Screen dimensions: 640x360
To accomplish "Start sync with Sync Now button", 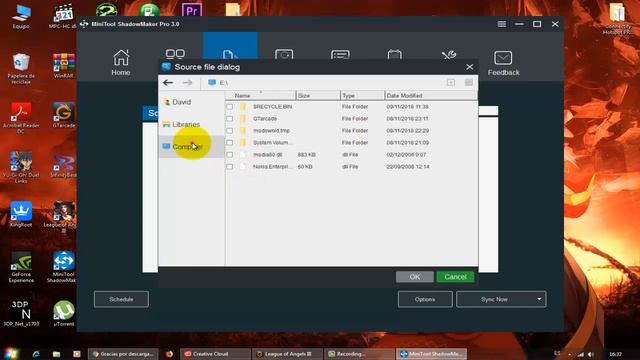I will (x=494, y=299).
